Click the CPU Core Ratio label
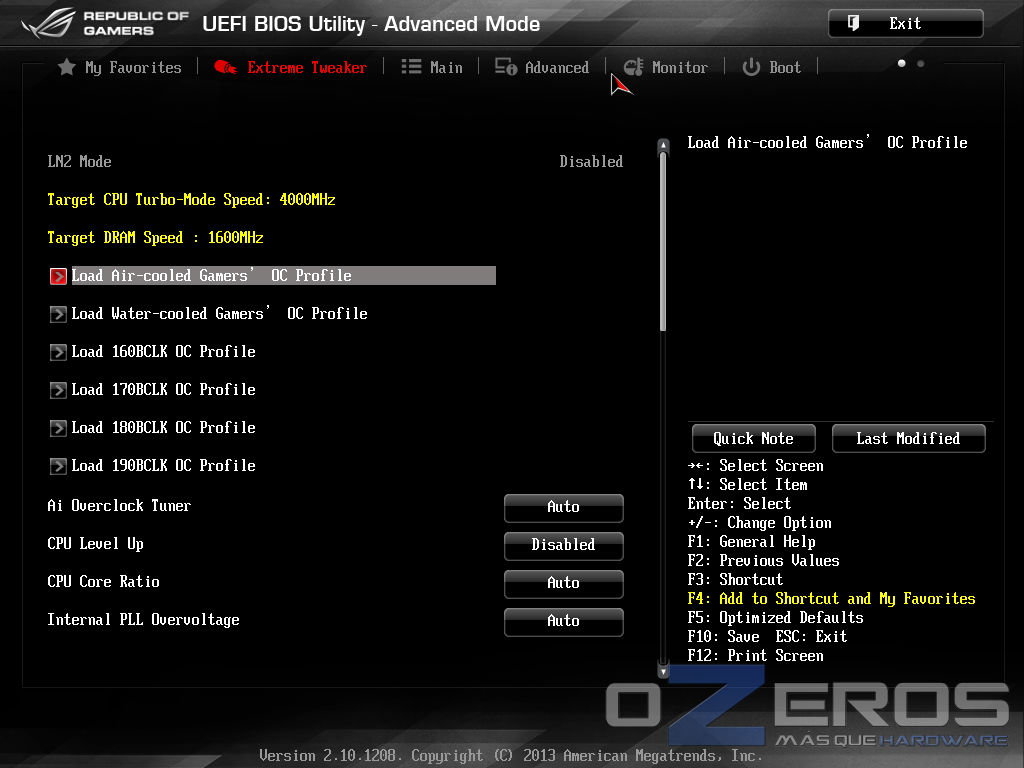The height and width of the screenshot is (768, 1024). point(103,581)
